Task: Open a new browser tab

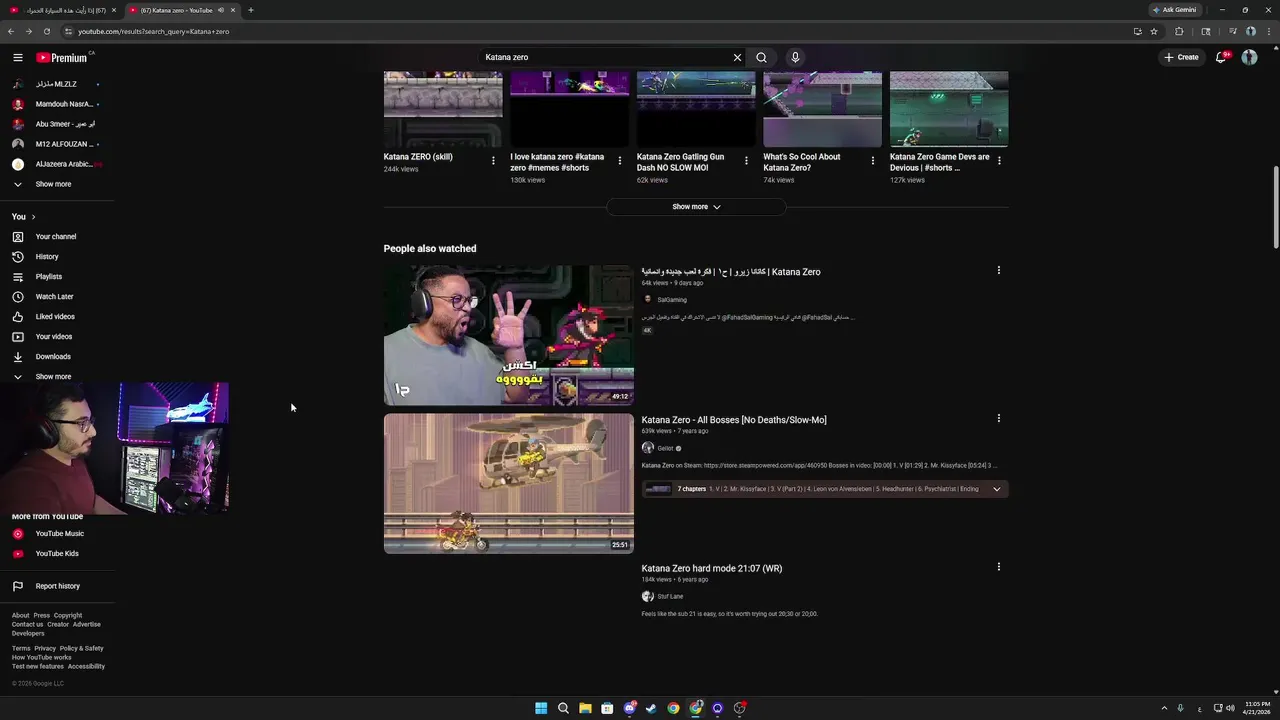Action: coord(250,10)
